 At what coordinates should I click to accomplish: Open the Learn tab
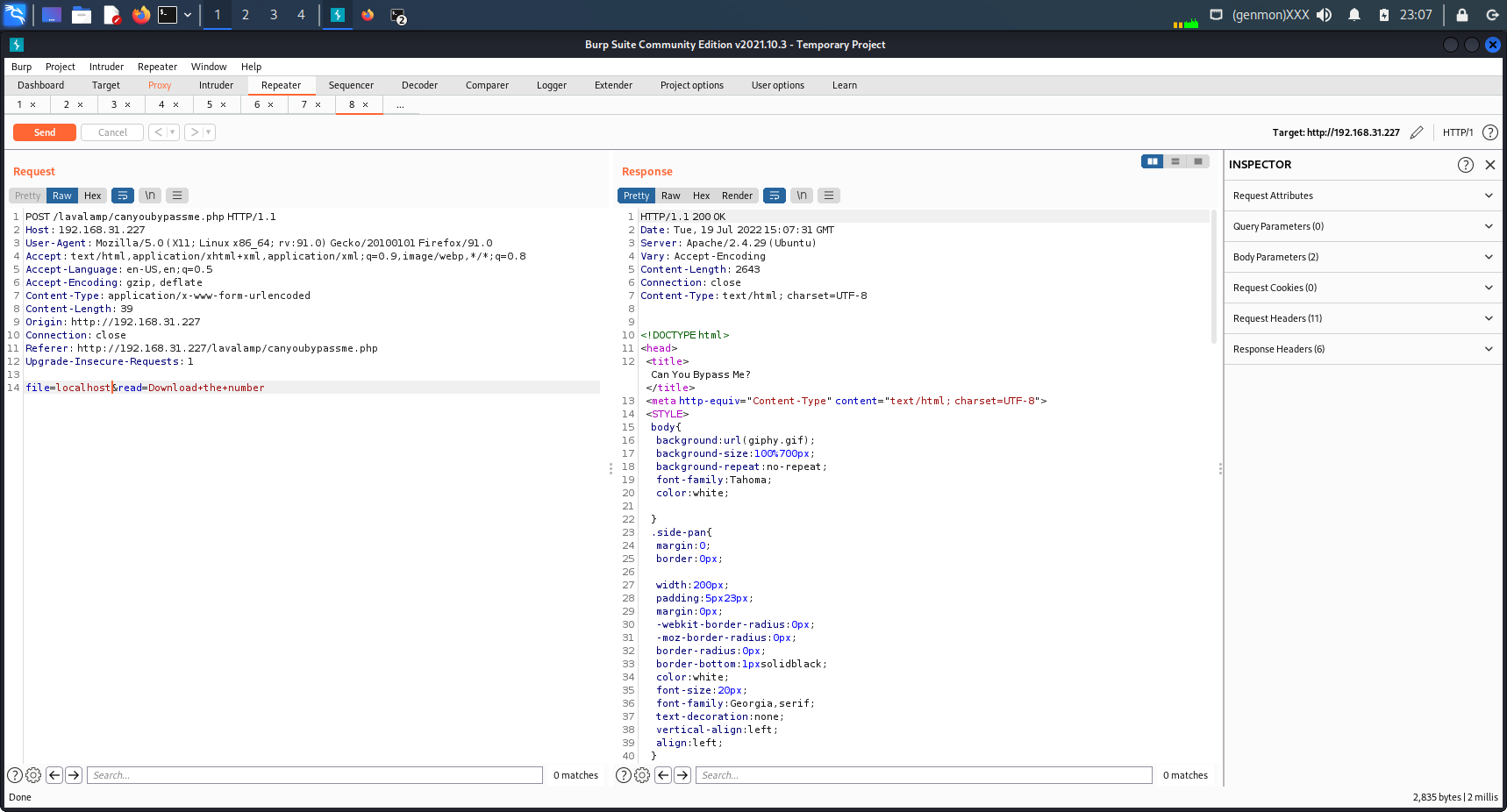tap(844, 85)
